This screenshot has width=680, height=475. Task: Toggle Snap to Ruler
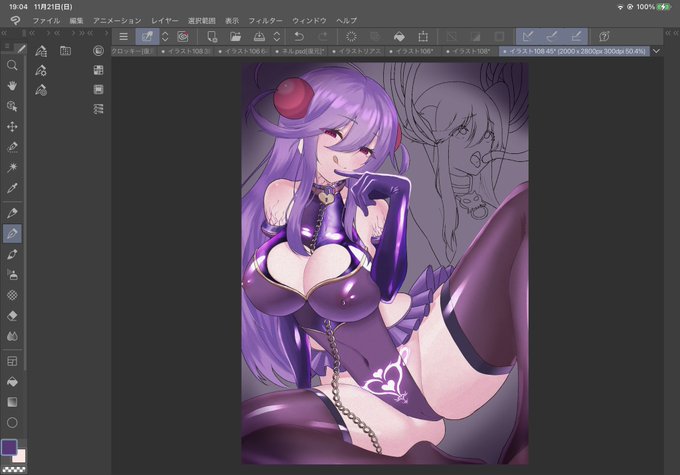[x=528, y=36]
